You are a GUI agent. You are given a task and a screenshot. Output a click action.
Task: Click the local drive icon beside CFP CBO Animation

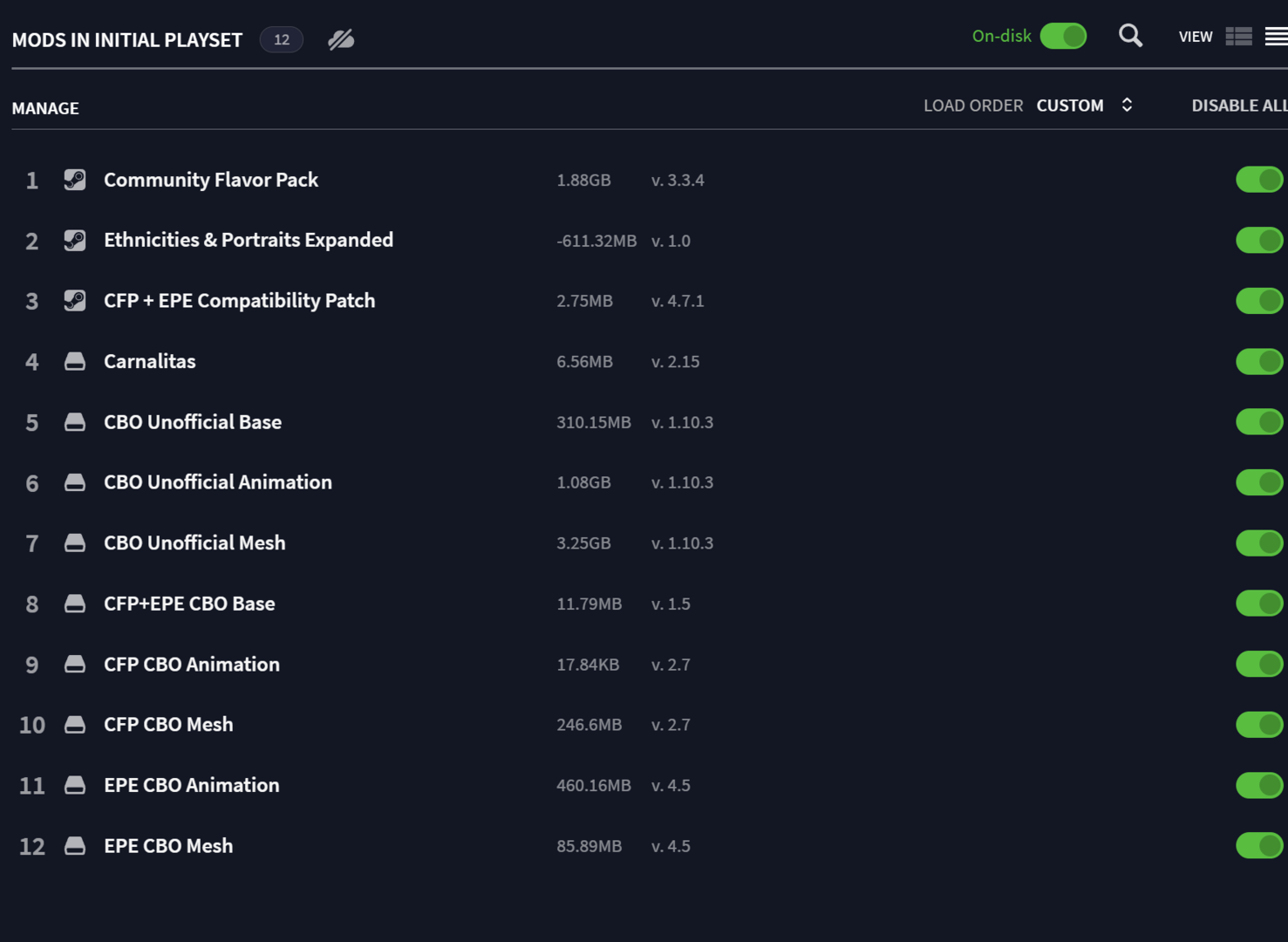click(75, 664)
